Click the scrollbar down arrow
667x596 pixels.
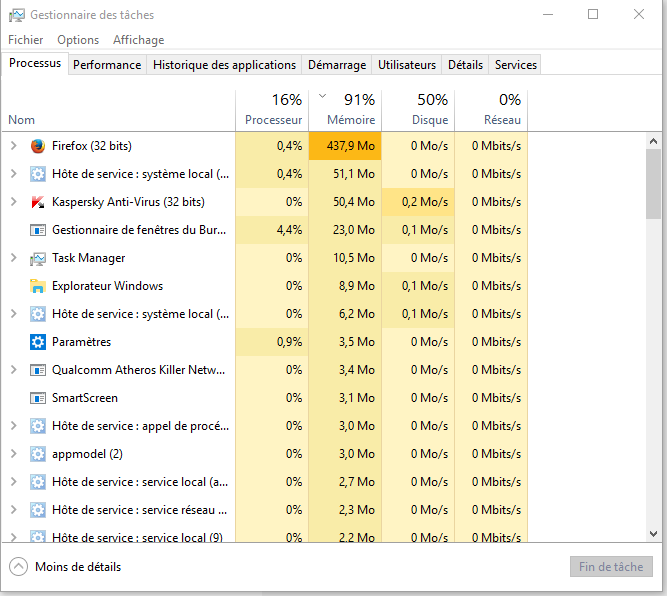653,535
